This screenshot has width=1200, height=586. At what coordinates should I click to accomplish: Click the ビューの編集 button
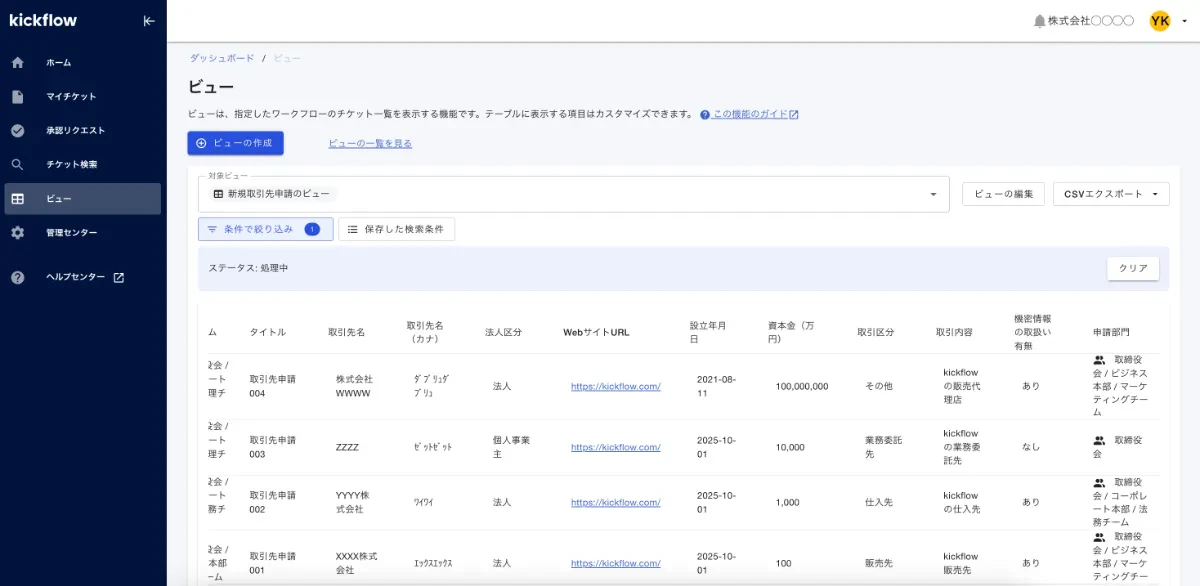1004,194
